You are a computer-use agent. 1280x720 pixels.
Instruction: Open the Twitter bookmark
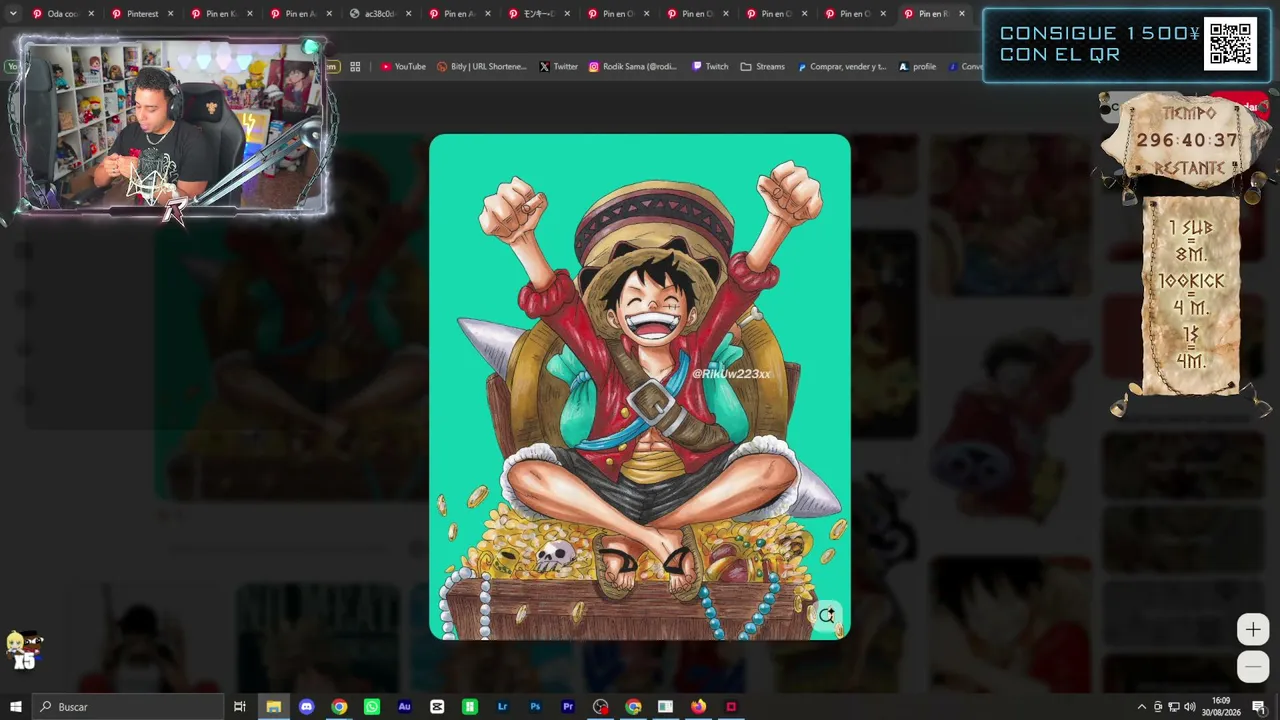[559, 67]
